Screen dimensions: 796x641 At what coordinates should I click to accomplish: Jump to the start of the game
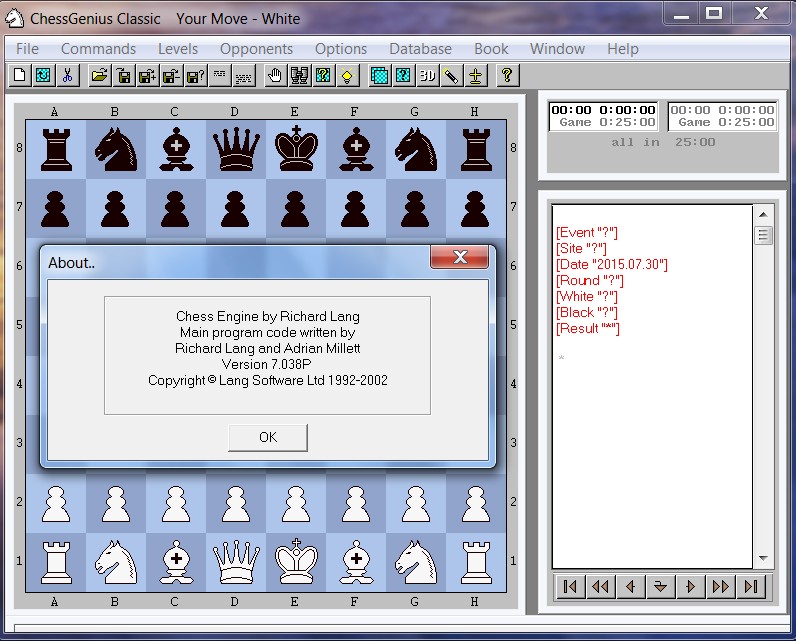pos(570,587)
